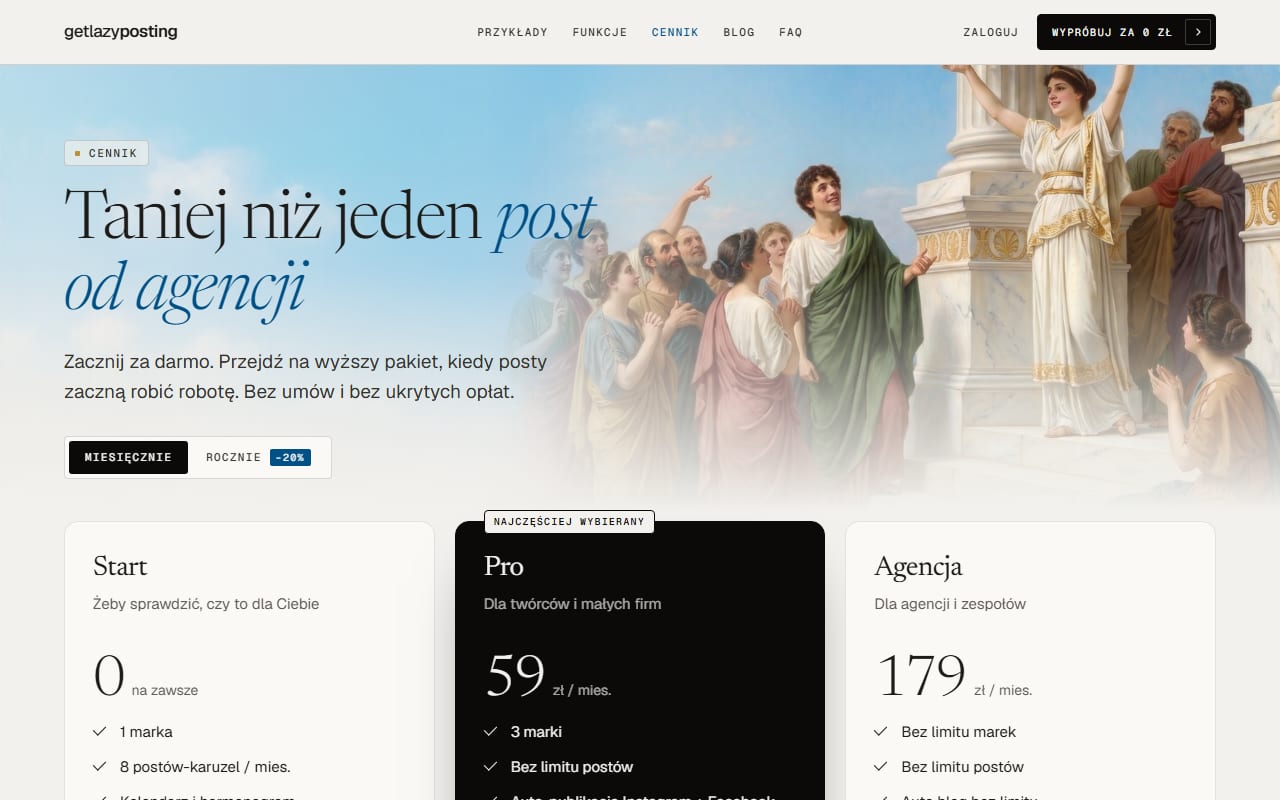Image resolution: width=1280 pixels, height=800 pixels.
Task: Click the checkmark beside 3 marki
Action: [491, 732]
